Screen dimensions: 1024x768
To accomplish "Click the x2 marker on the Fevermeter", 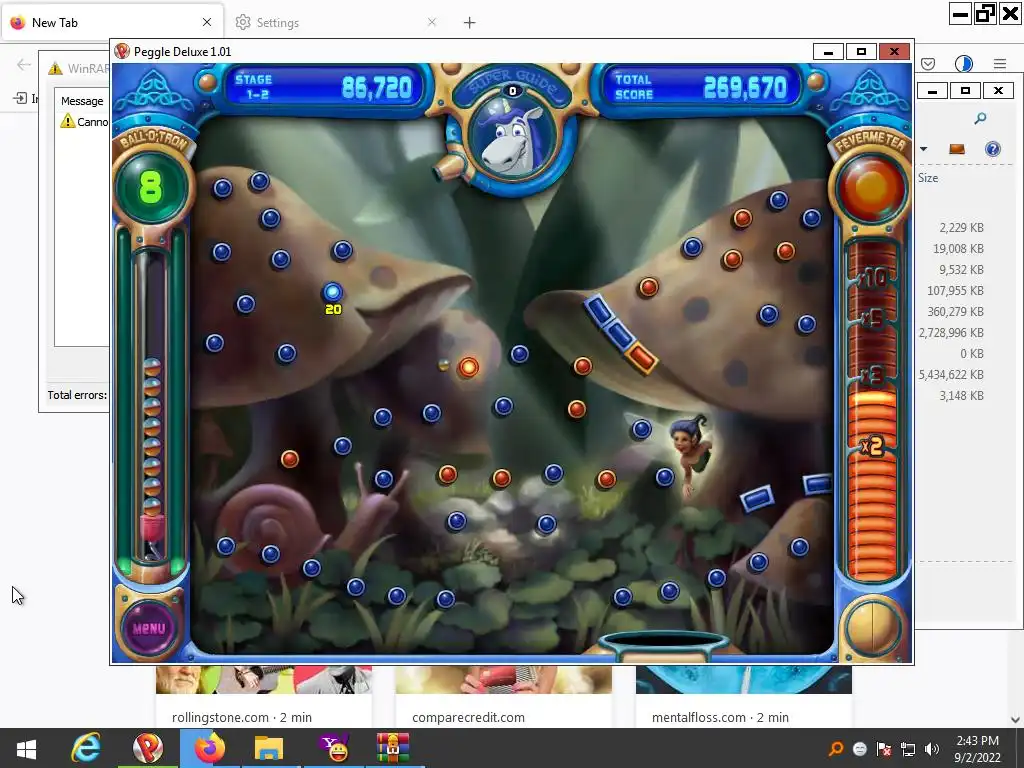I will point(872,447).
